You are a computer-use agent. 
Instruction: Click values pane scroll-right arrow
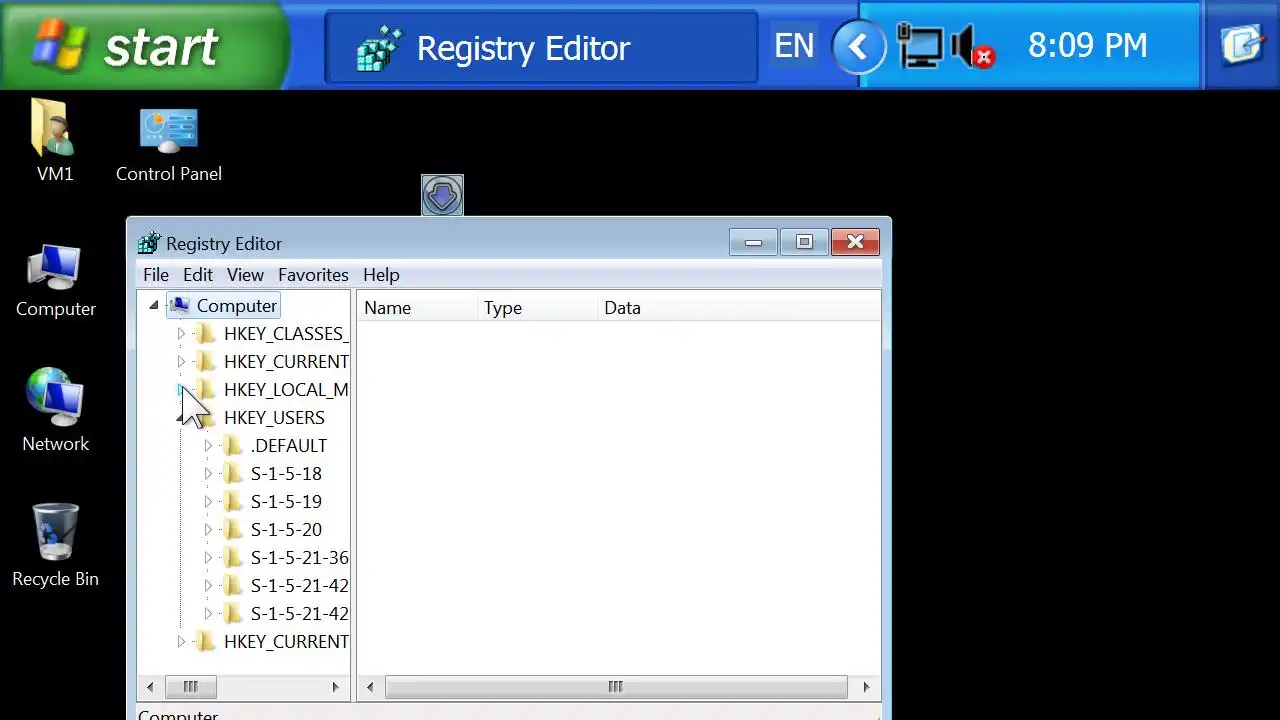[866, 687]
